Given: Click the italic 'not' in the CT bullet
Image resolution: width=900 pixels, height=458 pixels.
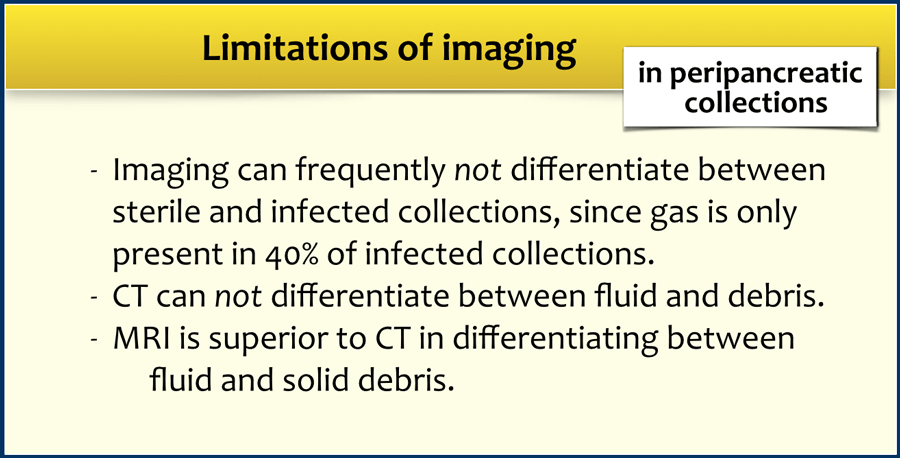Looking at the screenshot, I should [x=241, y=298].
